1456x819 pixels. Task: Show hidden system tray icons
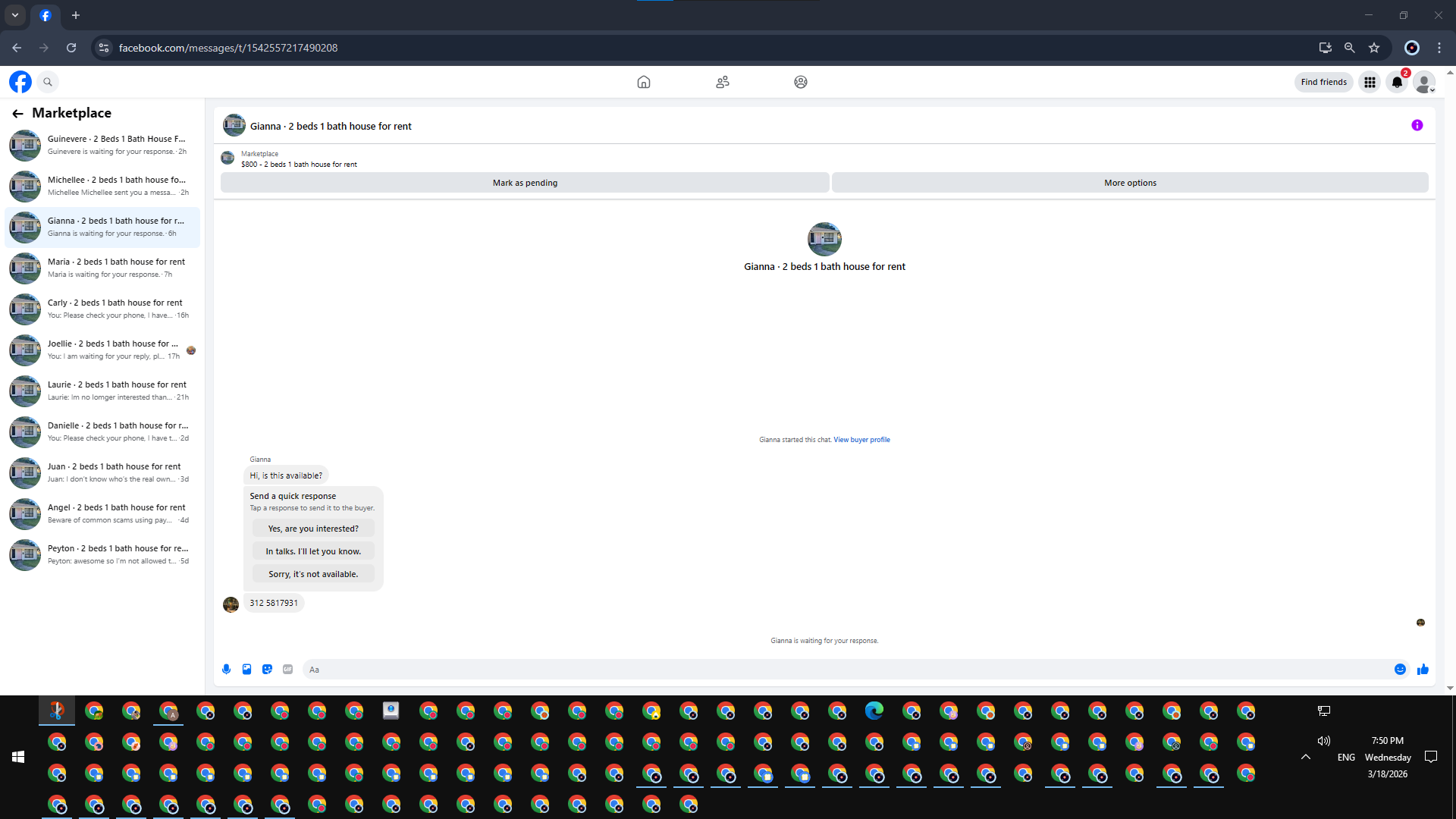tap(1305, 757)
